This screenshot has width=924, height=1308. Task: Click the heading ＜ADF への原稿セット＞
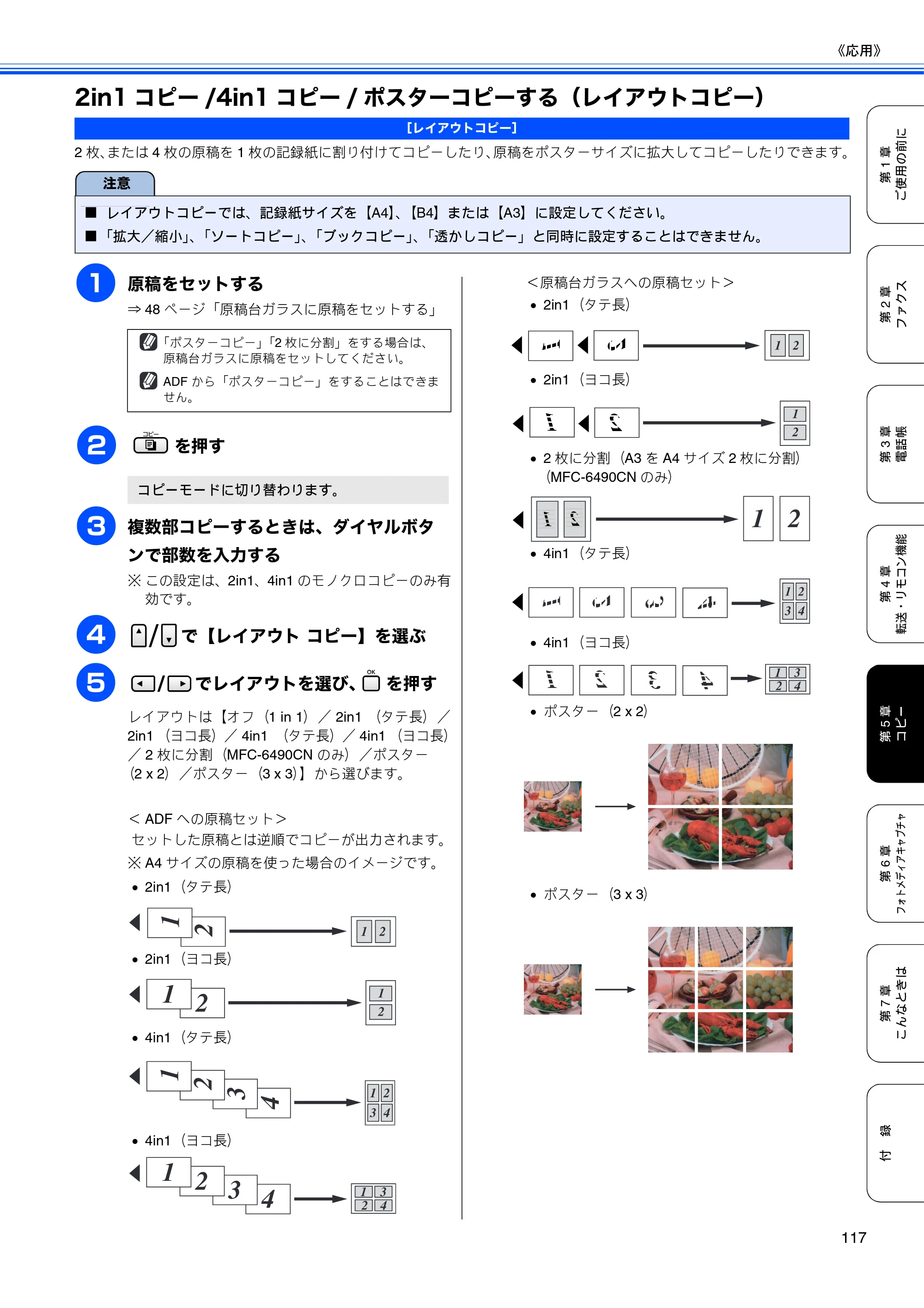[x=207, y=819]
